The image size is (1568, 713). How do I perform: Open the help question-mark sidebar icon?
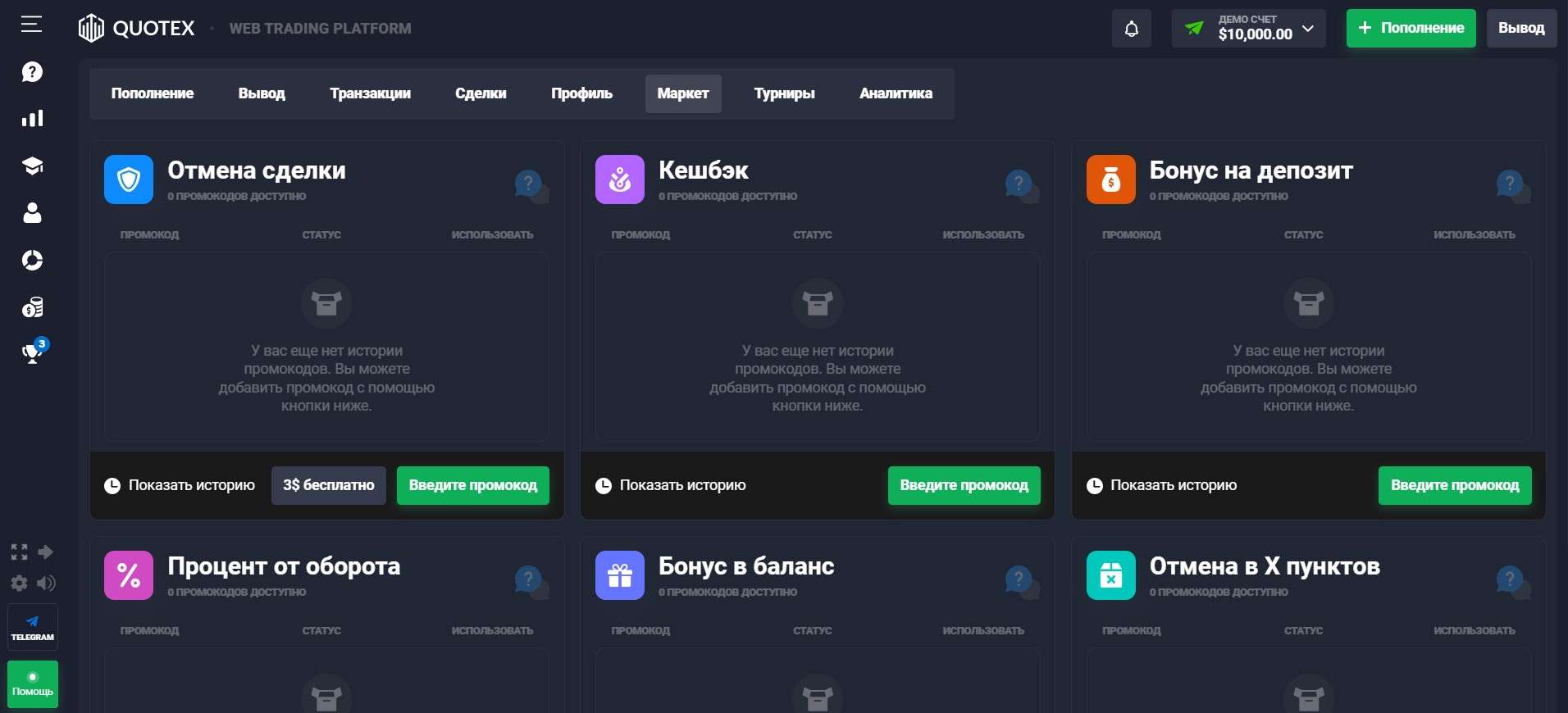coord(32,72)
